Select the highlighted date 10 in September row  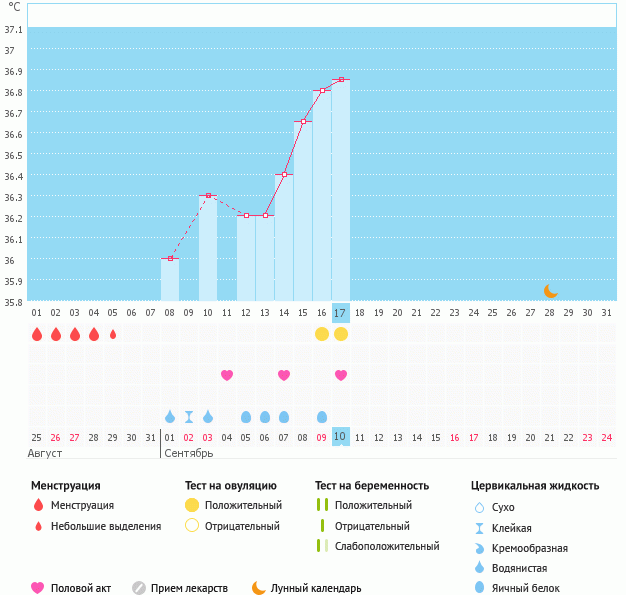[341, 437]
